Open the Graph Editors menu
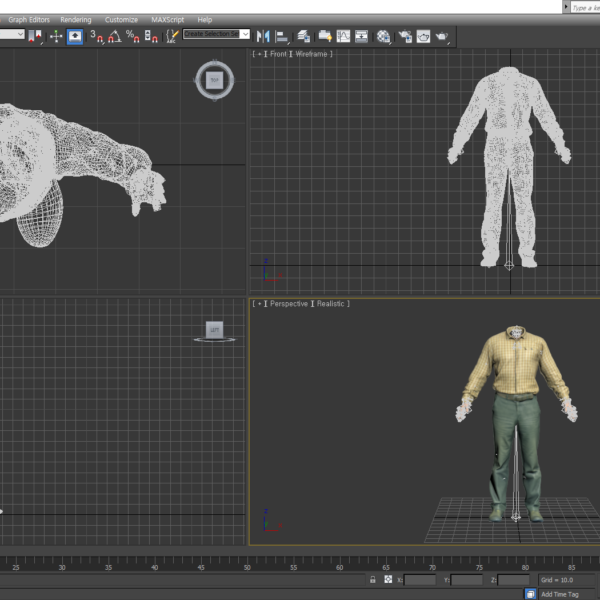The width and height of the screenshot is (600, 600). 29,19
